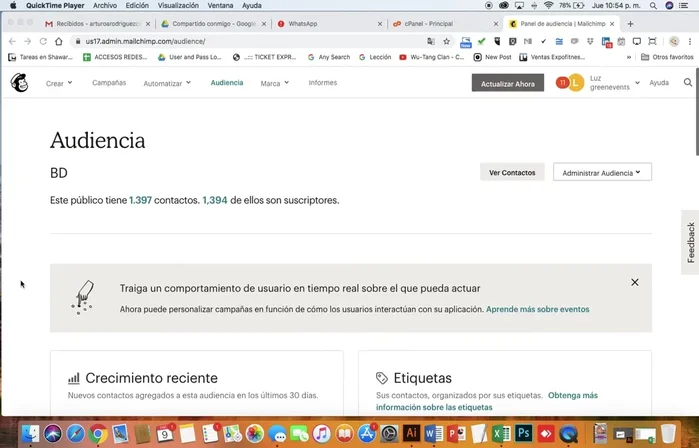Viewport: 699px width, 448px height.
Task: Open Photoshop from the Dock
Action: (x=523, y=433)
